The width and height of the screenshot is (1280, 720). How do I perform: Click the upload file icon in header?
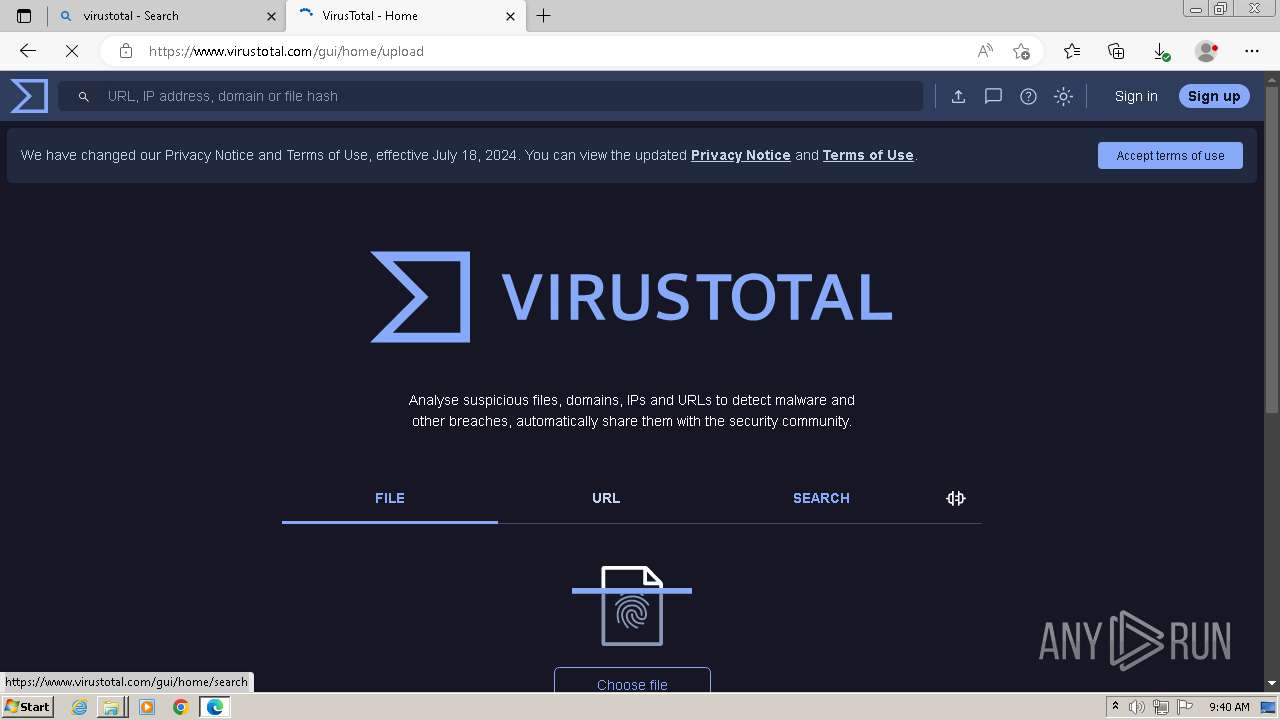click(958, 96)
